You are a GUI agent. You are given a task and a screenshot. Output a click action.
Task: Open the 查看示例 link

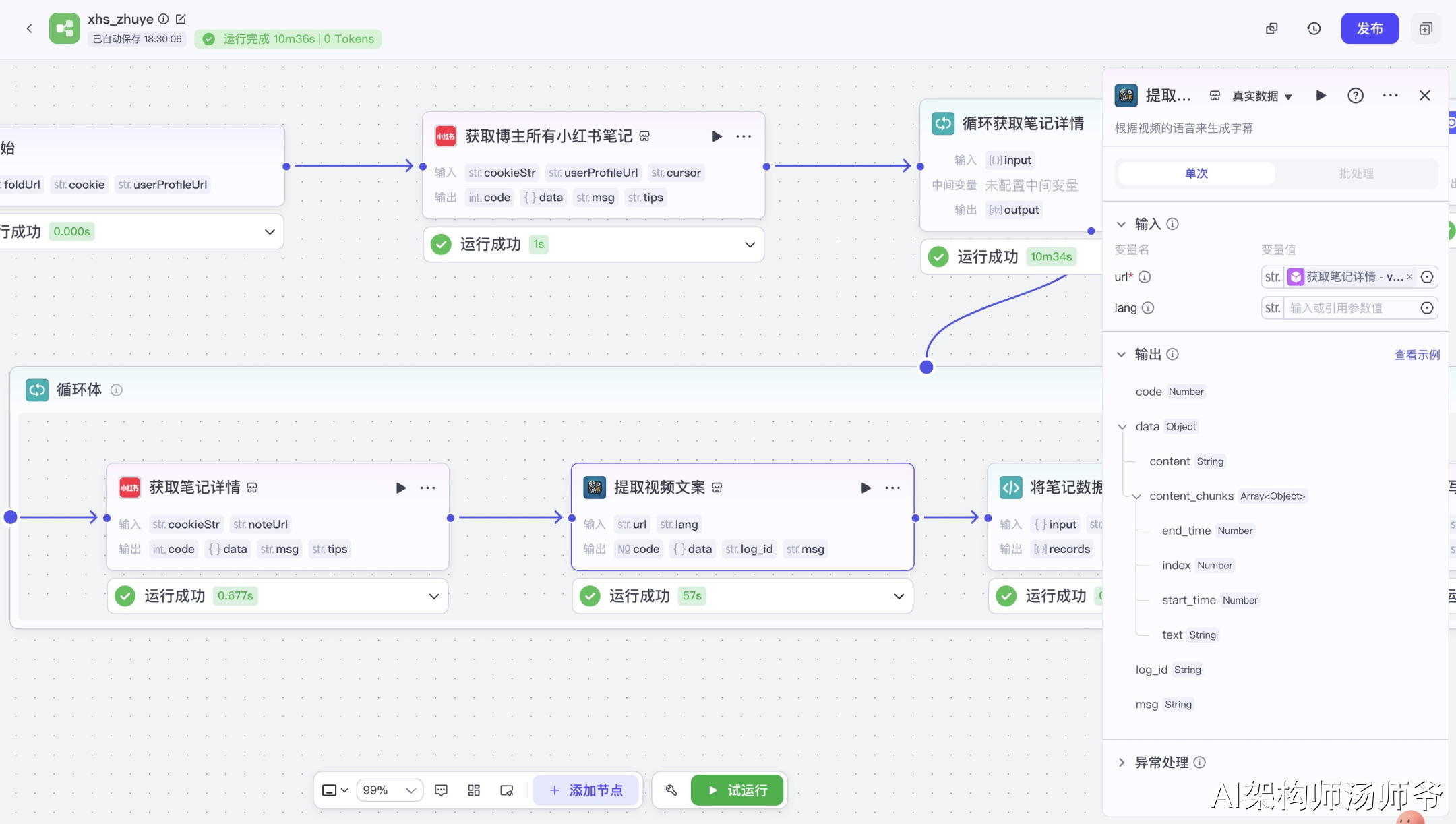point(1416,355)
